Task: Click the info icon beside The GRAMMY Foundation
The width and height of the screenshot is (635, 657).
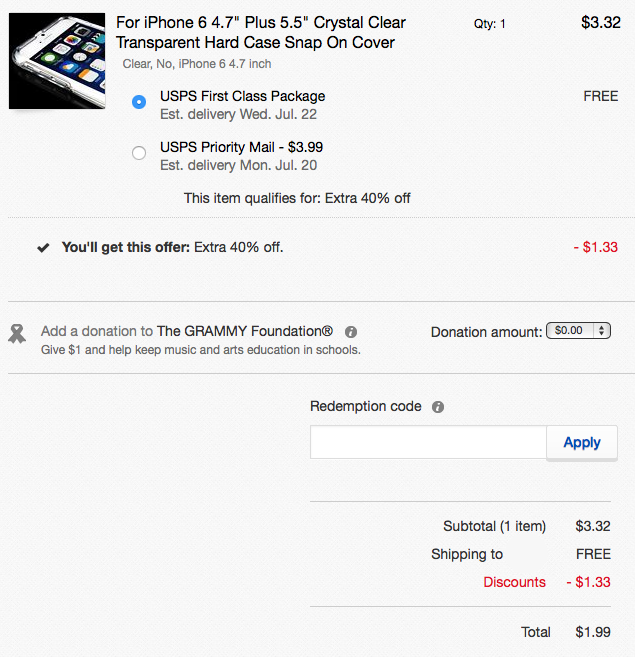Action: click(351, 332)
